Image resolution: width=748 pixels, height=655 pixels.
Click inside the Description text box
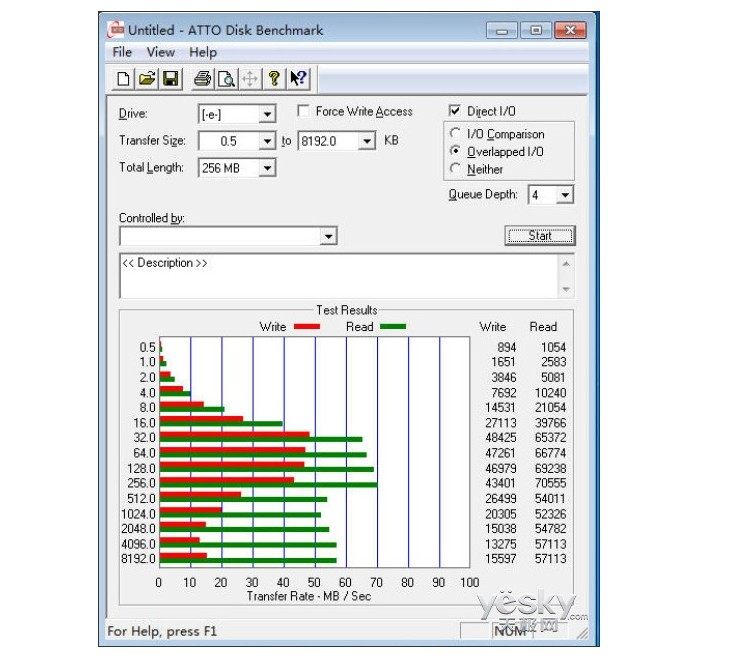[339, 276]
